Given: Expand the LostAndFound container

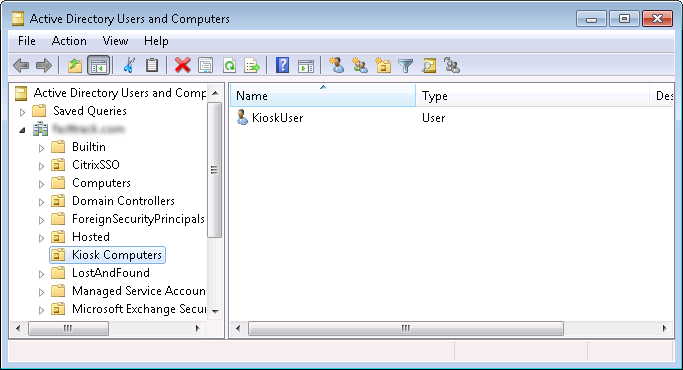Looking at the screenshot, I should [41, 274].
